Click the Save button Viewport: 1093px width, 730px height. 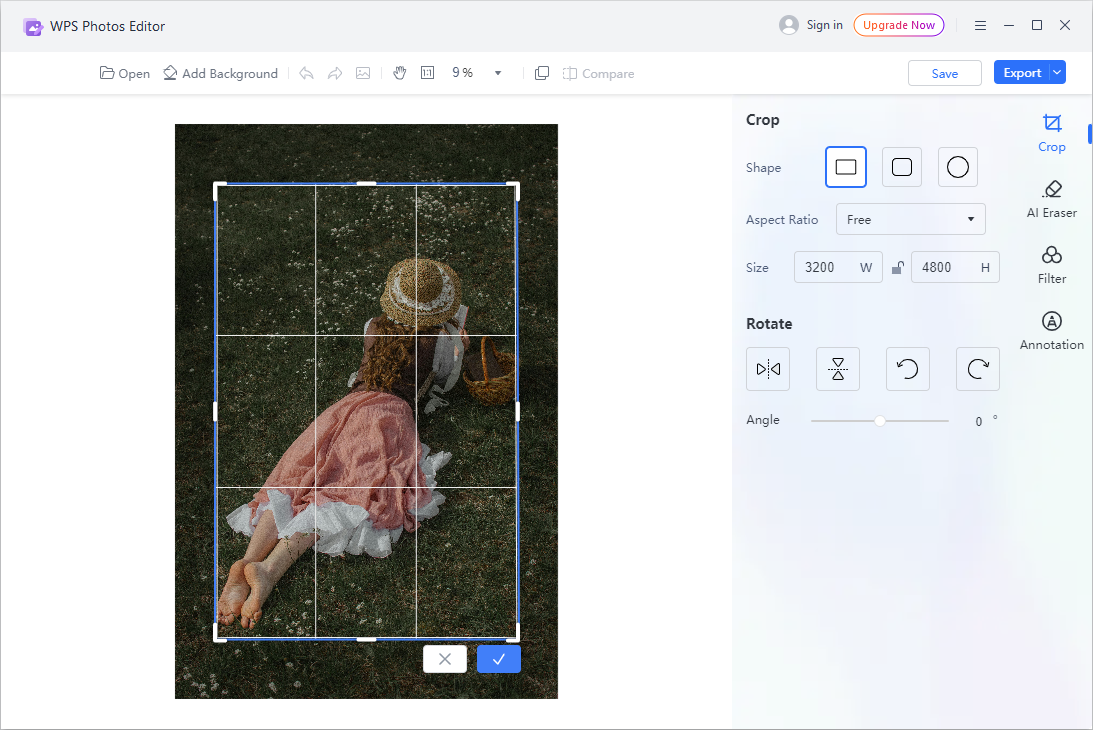[x=944, y=73]
